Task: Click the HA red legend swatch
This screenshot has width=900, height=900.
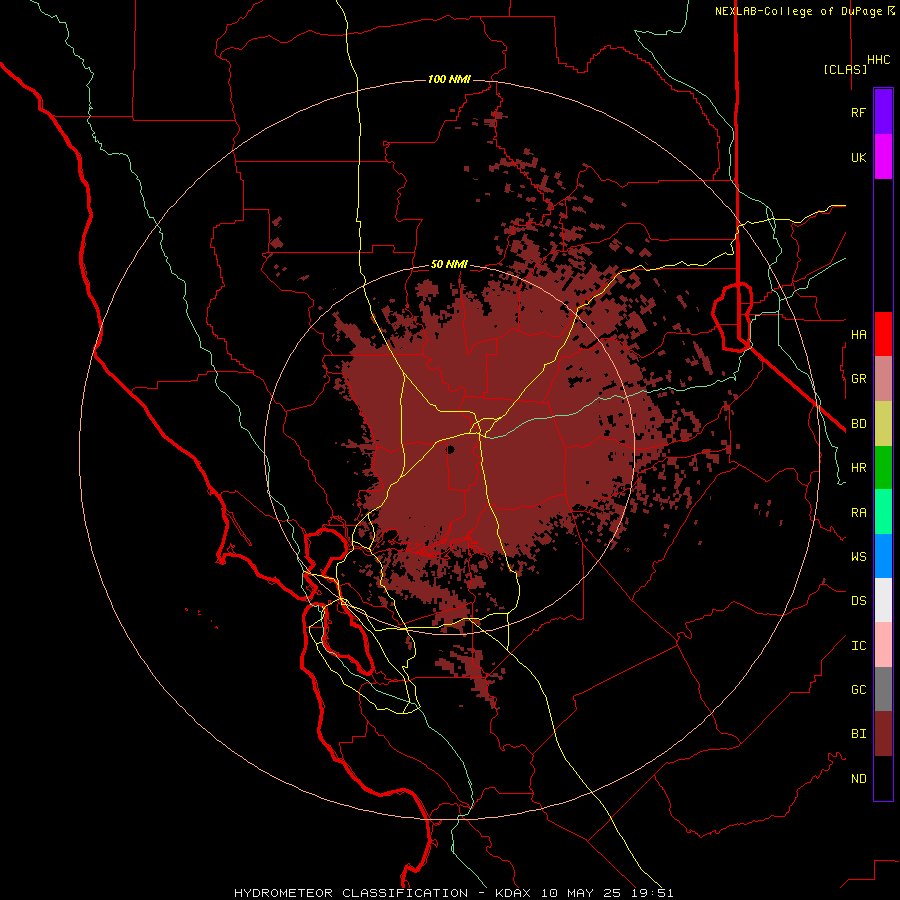Action: (x=883, y=334)
